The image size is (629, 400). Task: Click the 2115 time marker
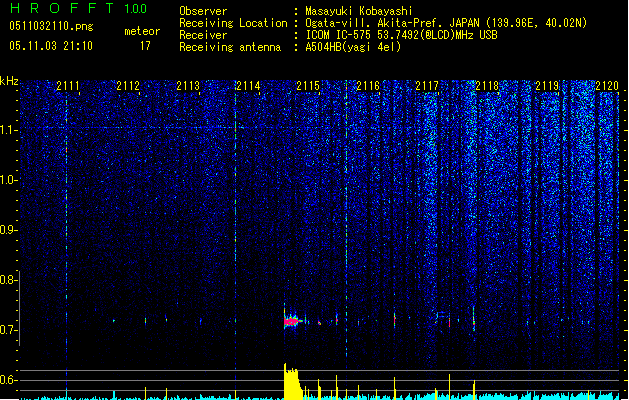[308, 86]
